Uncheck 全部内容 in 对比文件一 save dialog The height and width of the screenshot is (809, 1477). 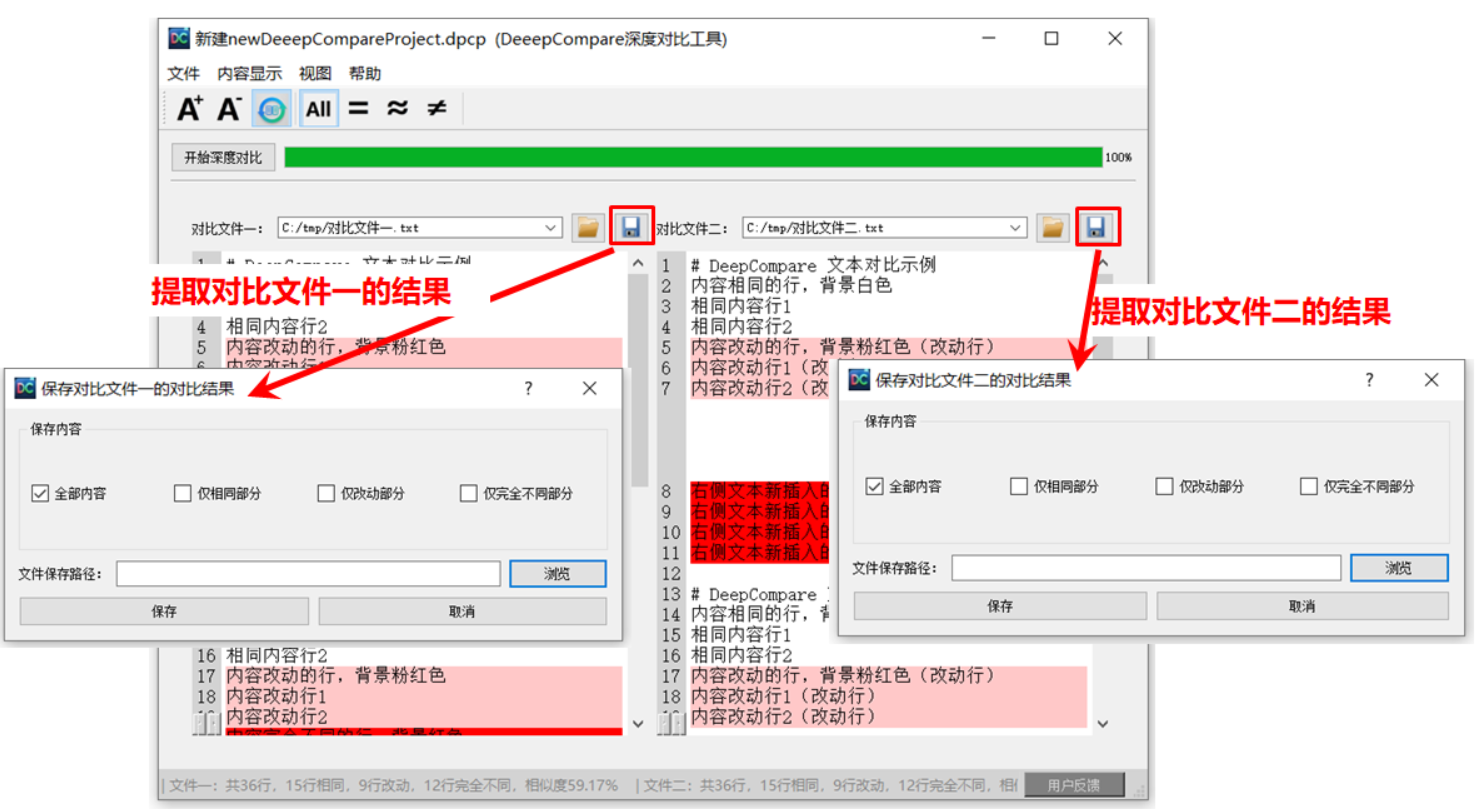pyautogui.click(x=40, y=493)
